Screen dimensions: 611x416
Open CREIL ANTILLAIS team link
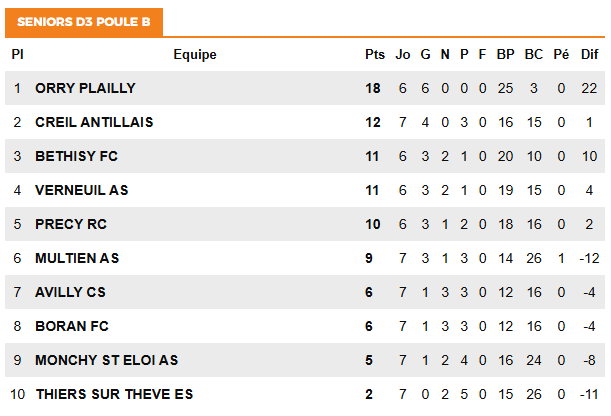pyautogui.click(x=94, y=122)
